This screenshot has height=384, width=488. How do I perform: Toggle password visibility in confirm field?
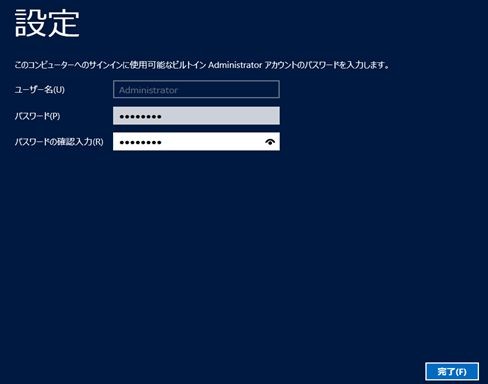(x=270, y=142)
